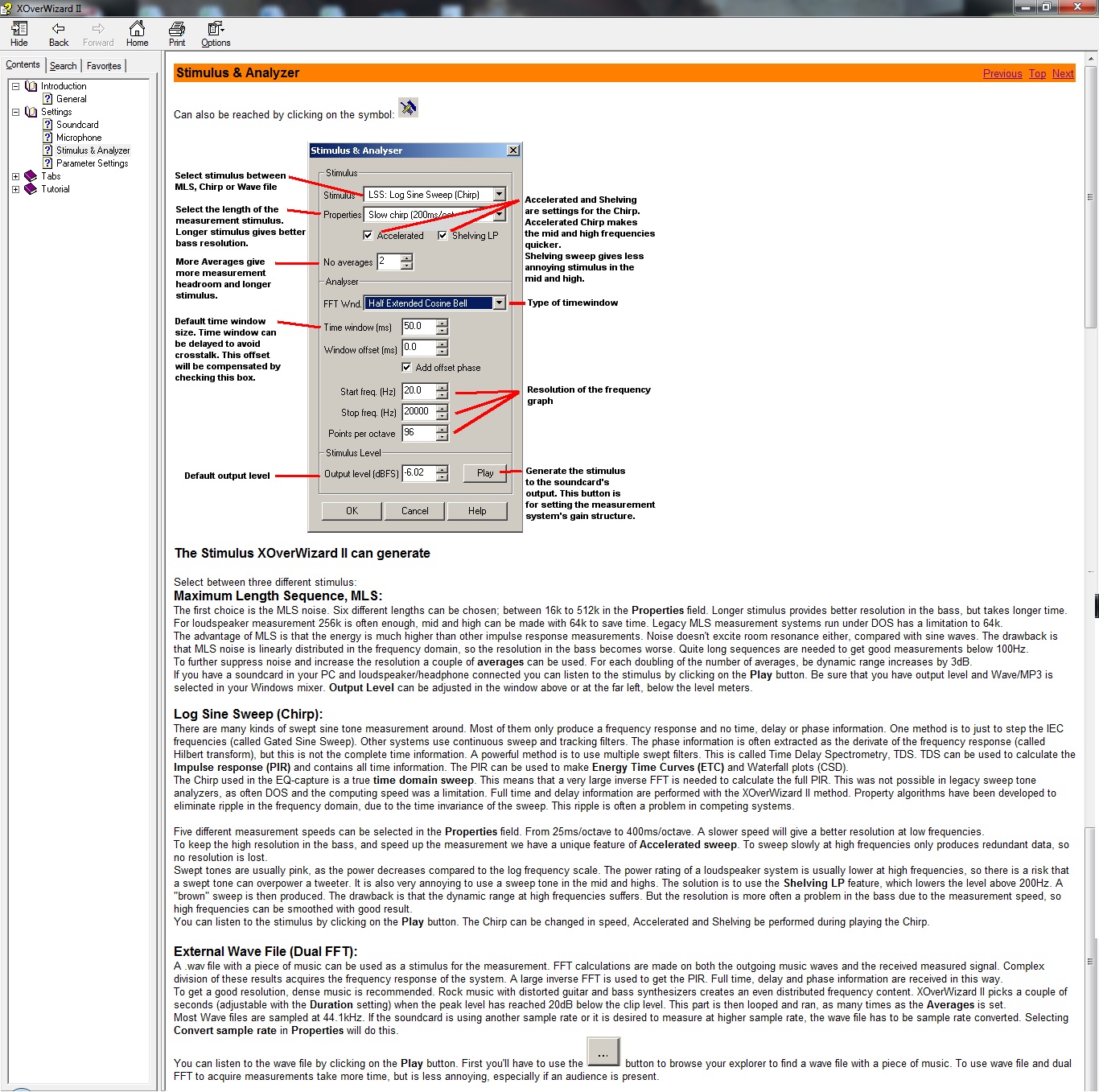Select the Introduction label in the tree
The image size is (1099, 1092).
64,86
